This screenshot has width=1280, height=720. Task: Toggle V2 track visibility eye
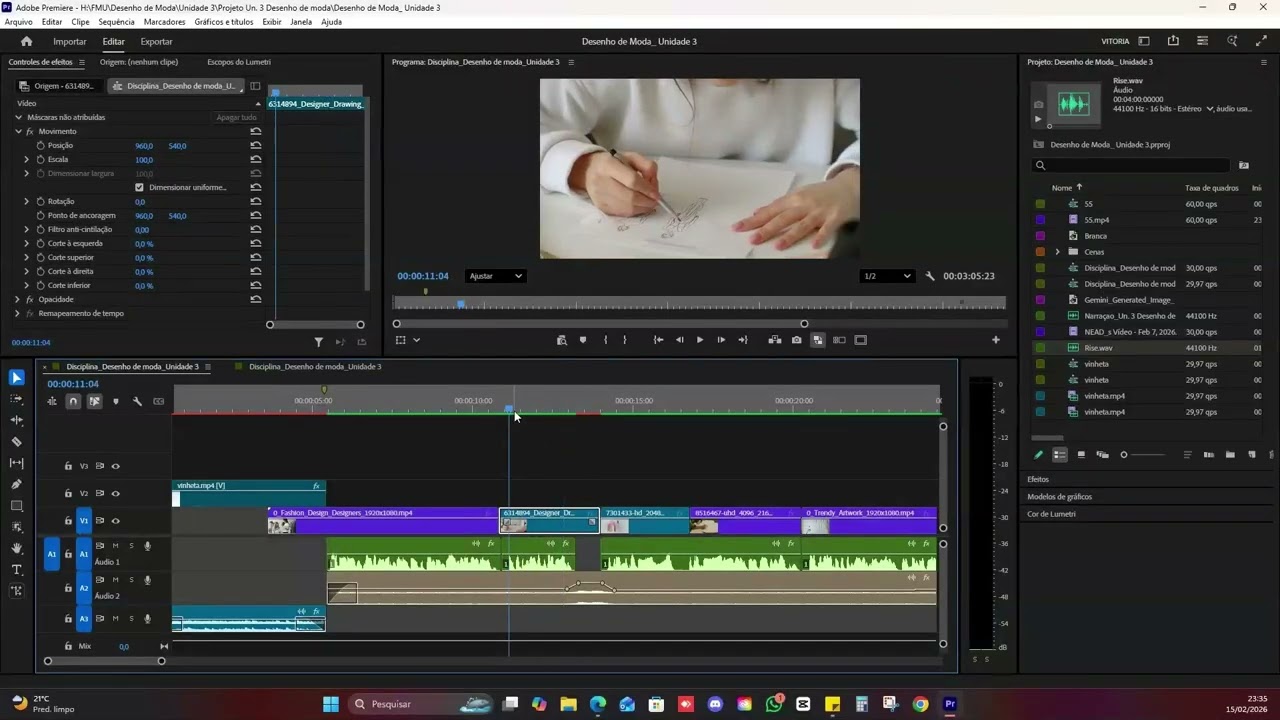115,493
